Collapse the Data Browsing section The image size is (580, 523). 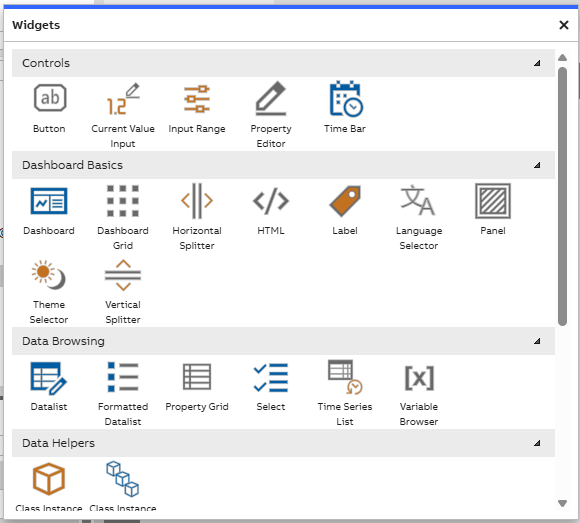click(537, 341)
